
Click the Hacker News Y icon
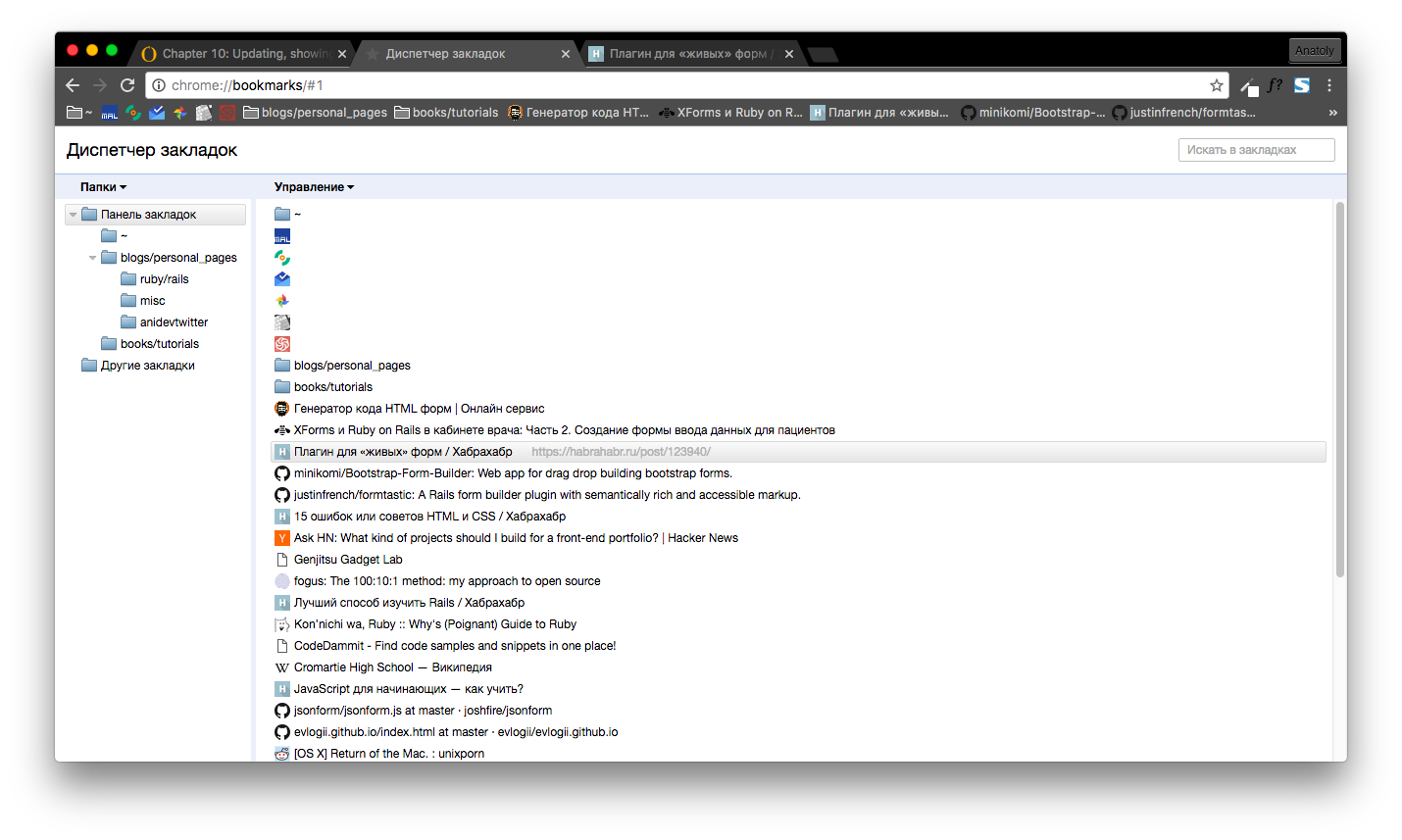(282, 538)
